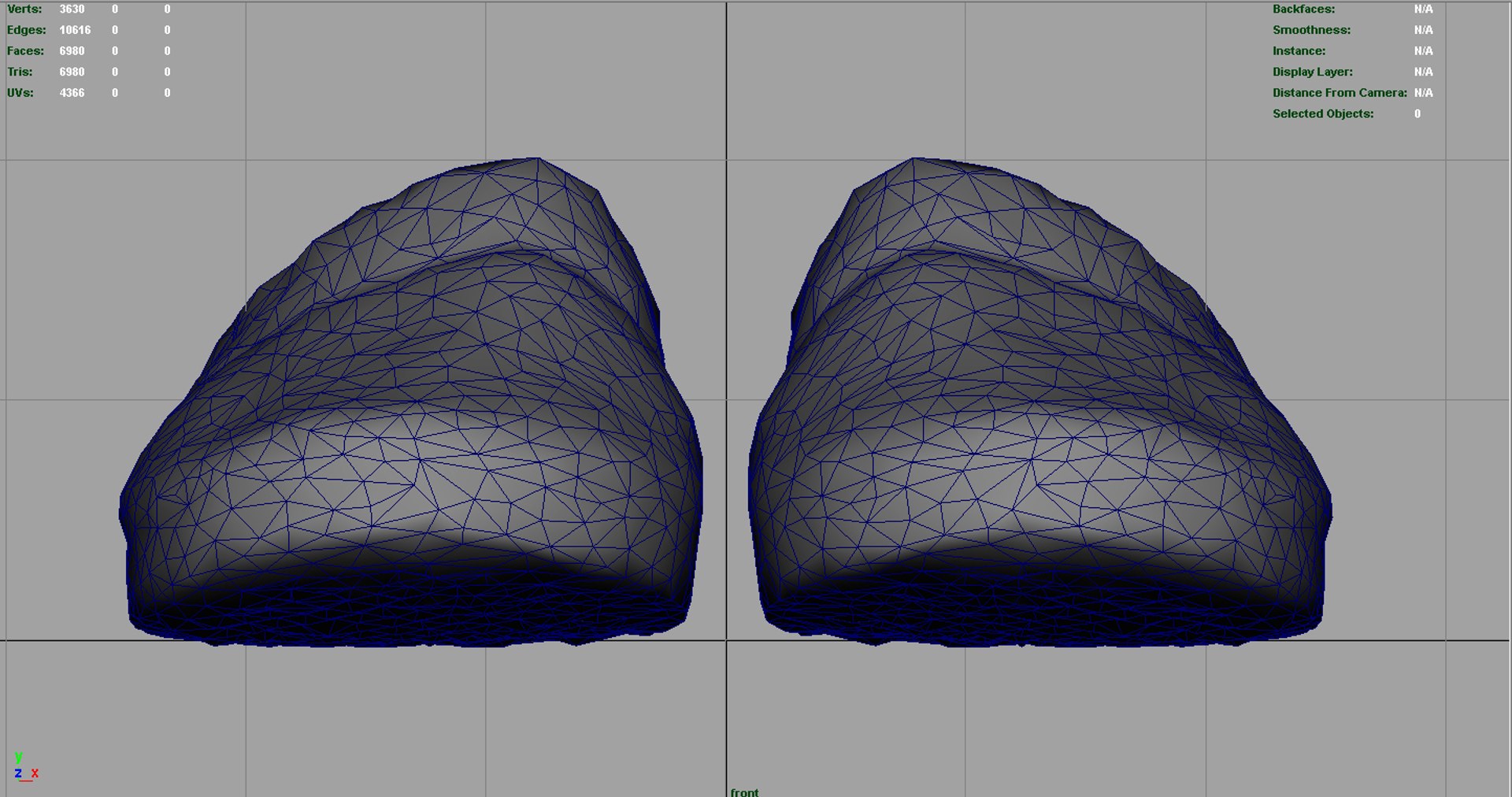Click the UVs value 4366
The width and height of the screenshot is (1512, 797).
(x=72, y=93)
